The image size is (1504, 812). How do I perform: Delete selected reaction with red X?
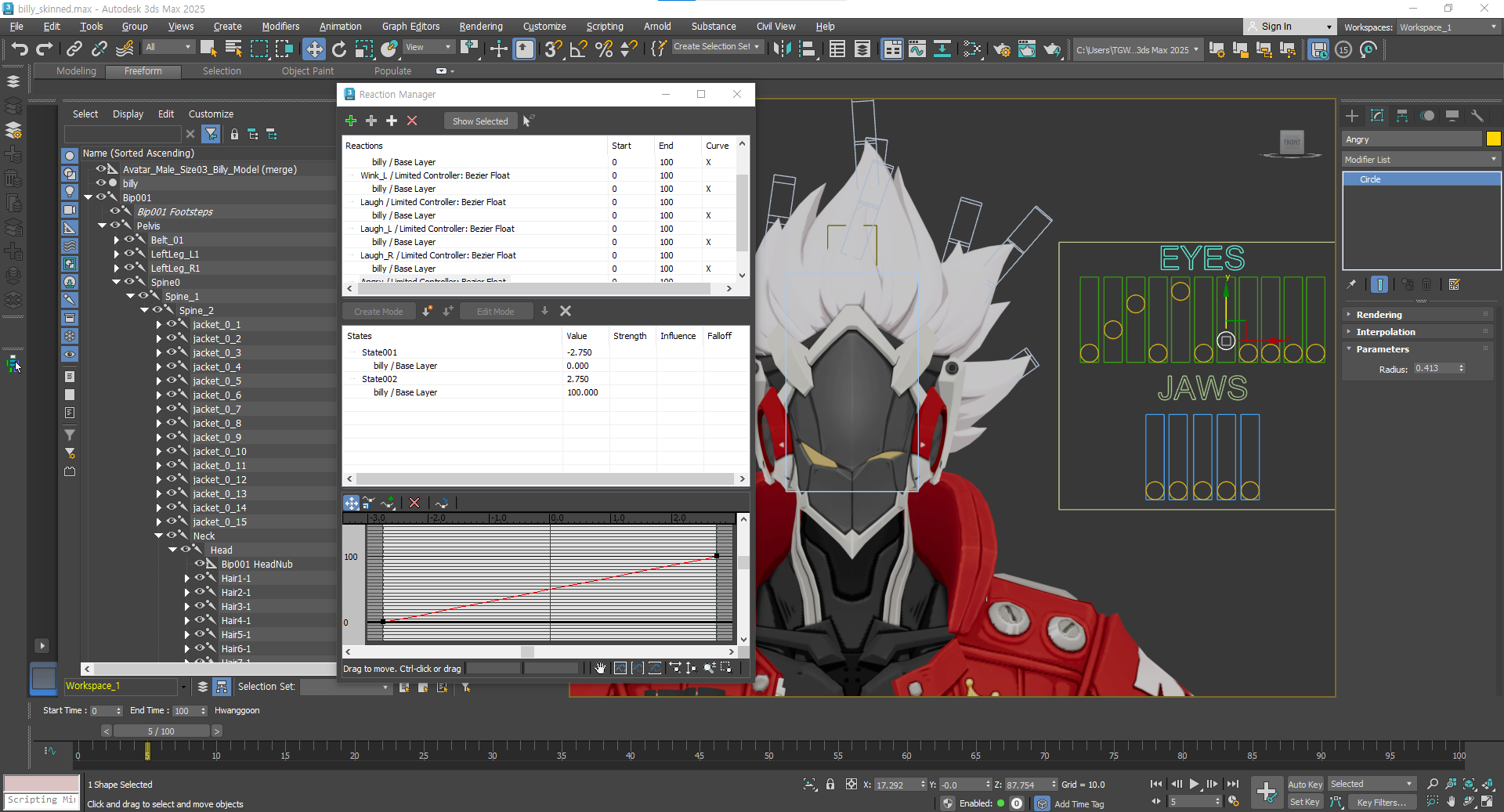pyautogui.click(x=412, y=121)
